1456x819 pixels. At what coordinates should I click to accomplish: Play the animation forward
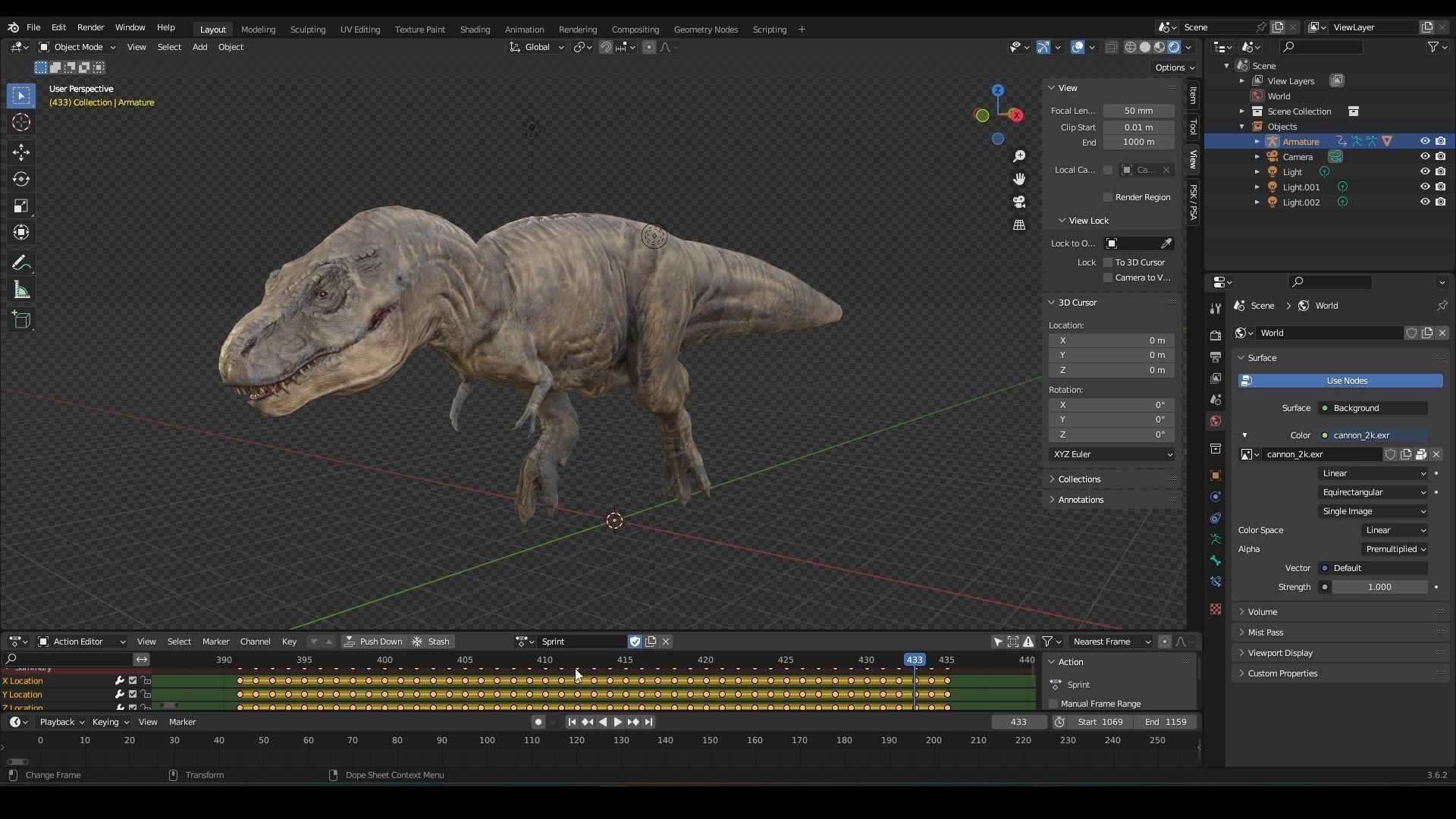617,722
